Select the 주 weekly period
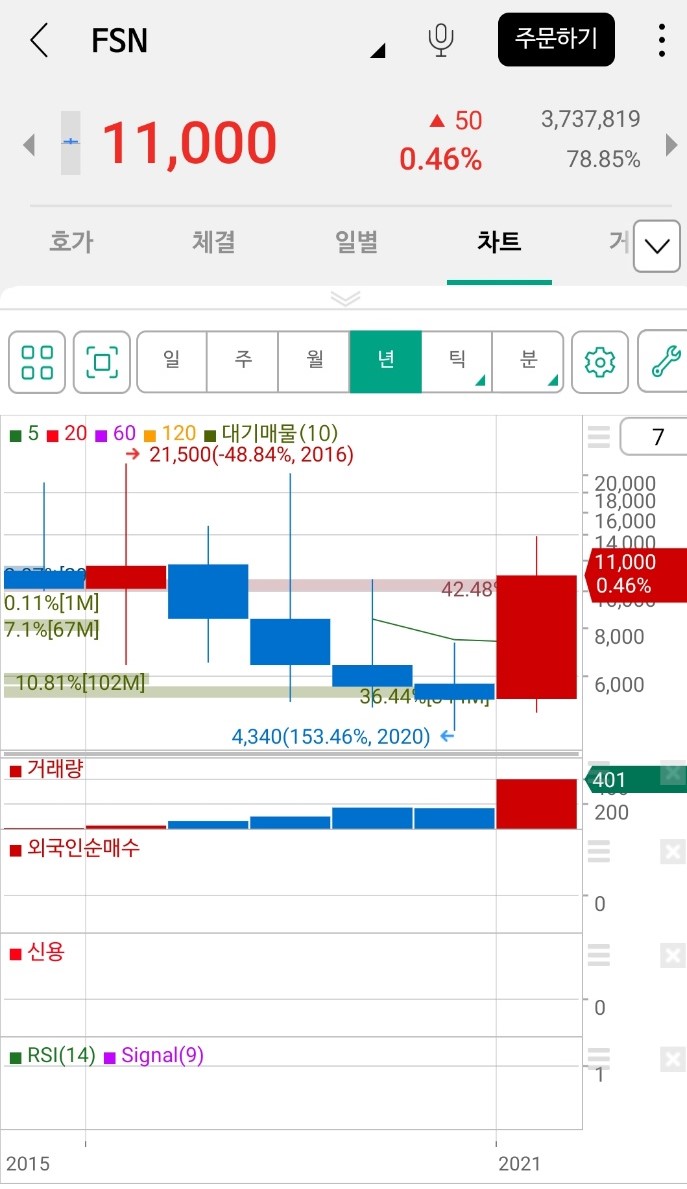The width and height of the screenshot is (687, 1189). 243,361
